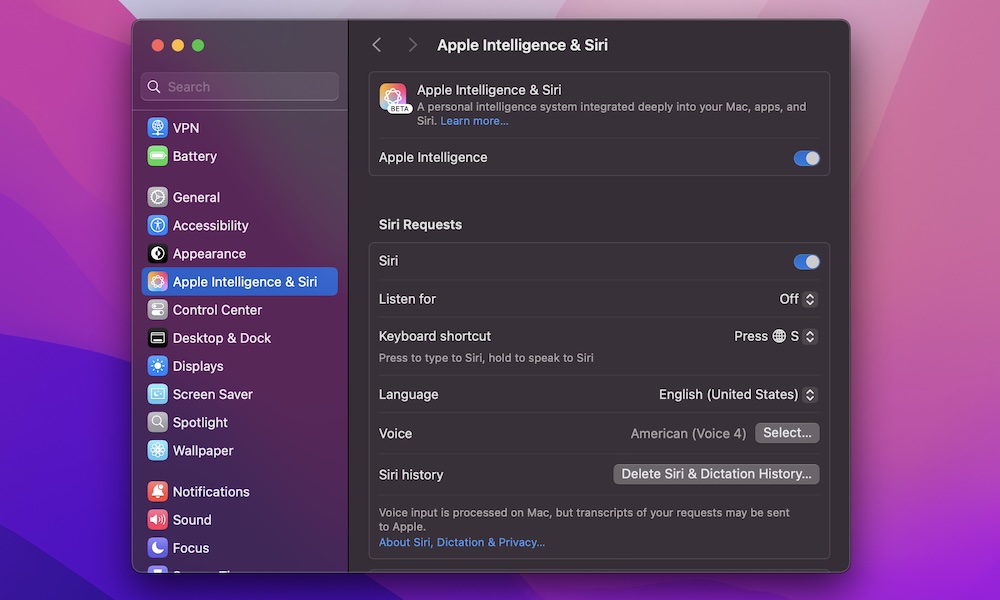The width and height of the screenshot is (1000, 600).
Task: Click Delete Siri & Dictation History button
Action: [x=715, y=473]
